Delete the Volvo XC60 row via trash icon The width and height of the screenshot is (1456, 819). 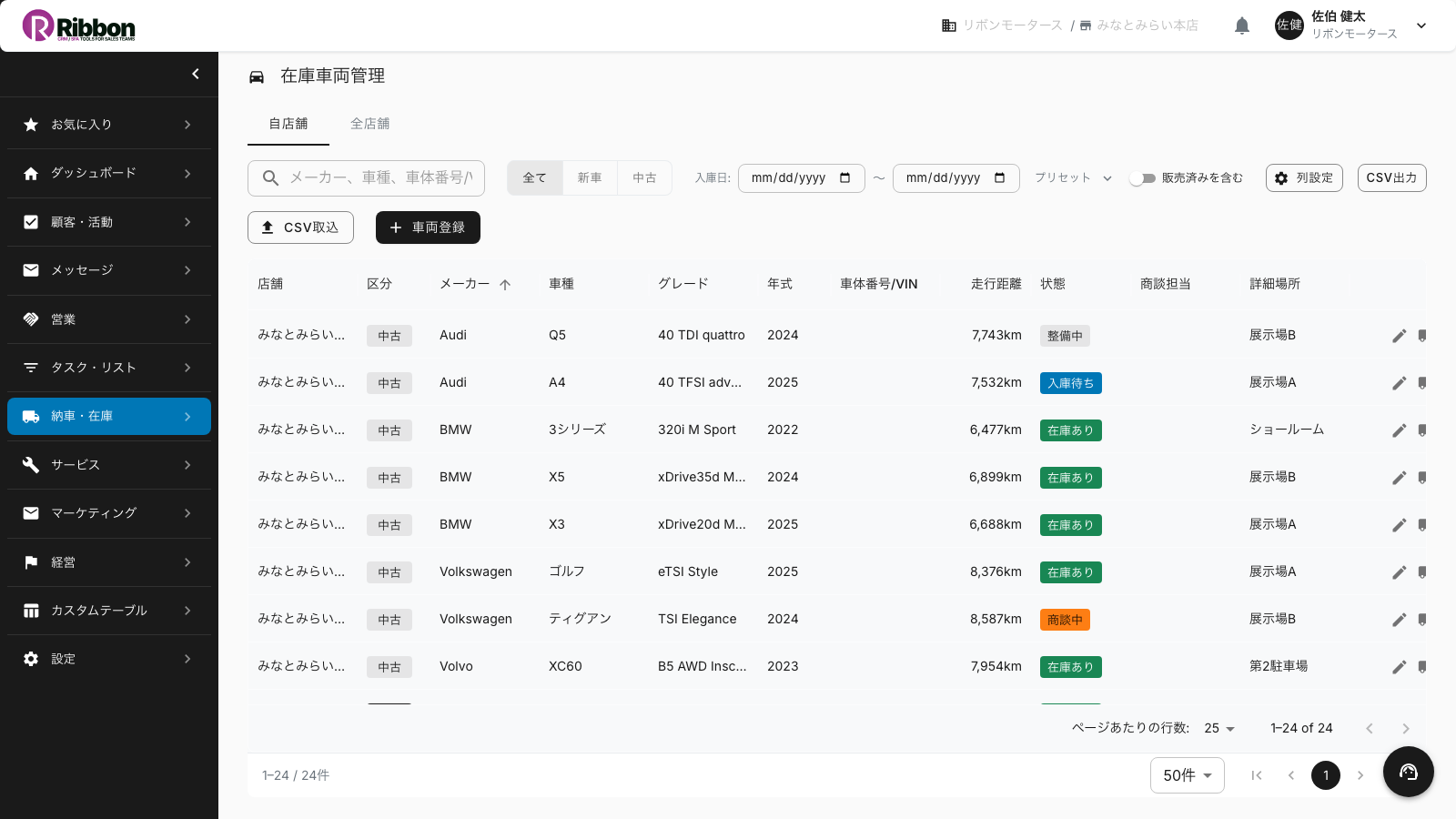tap(1422, 667)
